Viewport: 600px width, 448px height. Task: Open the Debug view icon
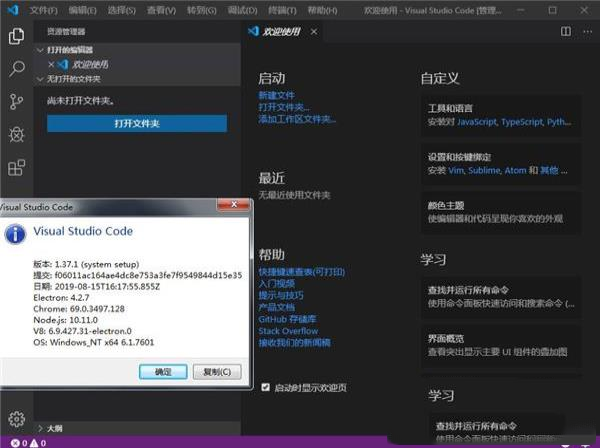pos(16,134)
